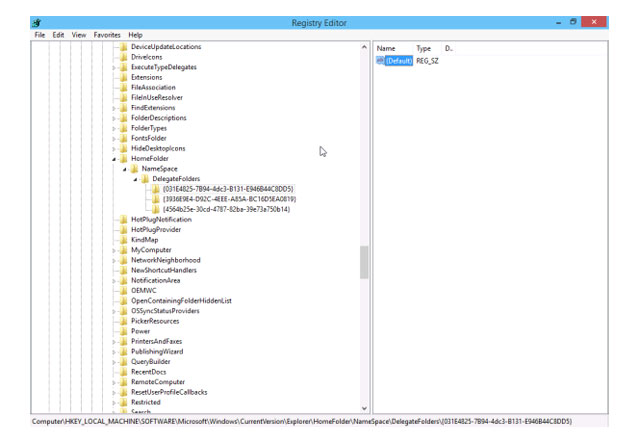Expand the ExecuteTypeDelegates node

(x=114, y=67)
